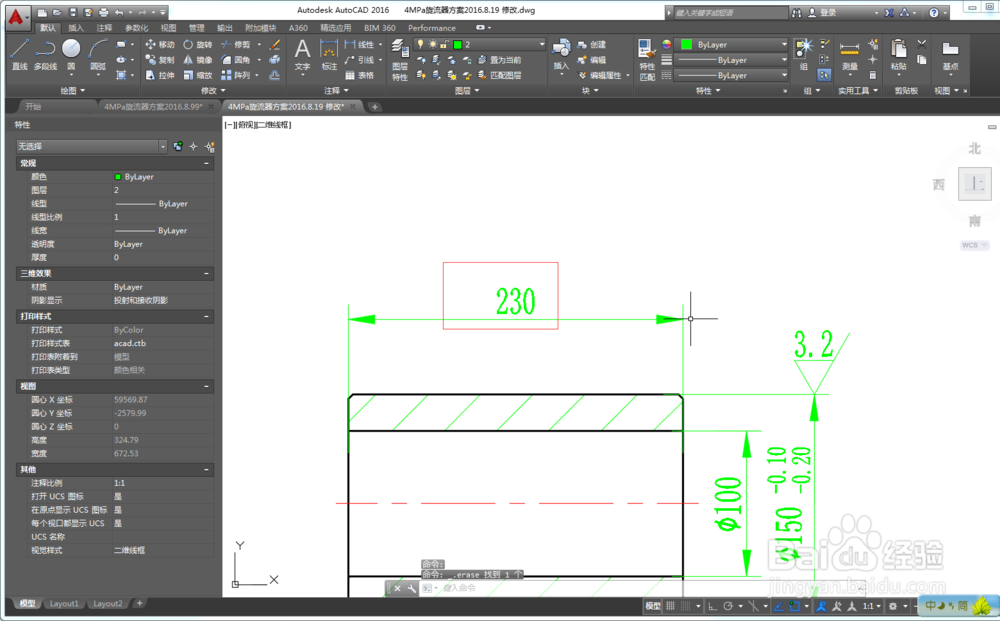Viewport: 1000px width, 621px height.
Task: Switch to the Layout1 tab
Action: pos(63,604)
